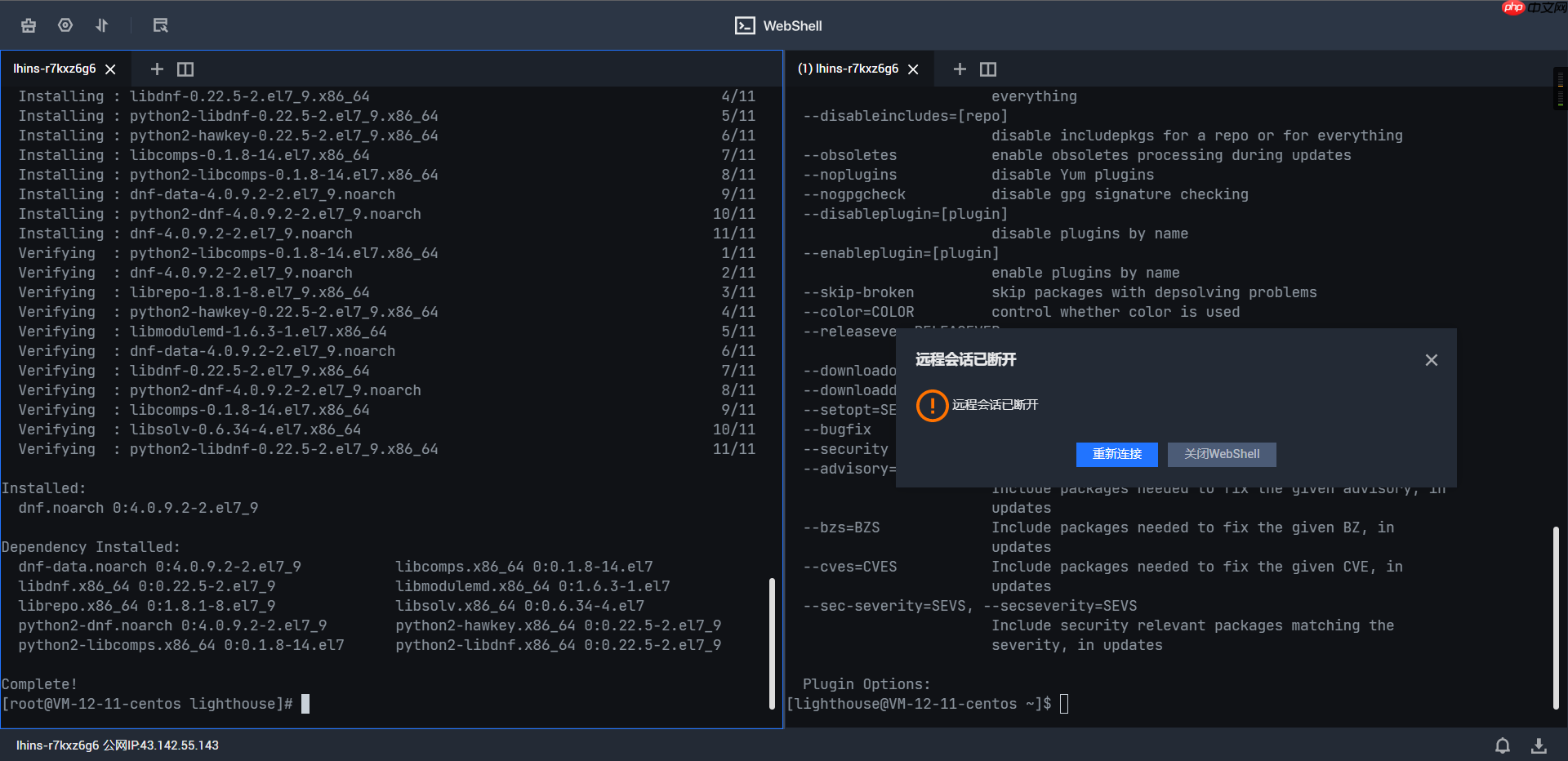Close the left lhins-r7kxz6g6 tab
Viewport: 1568px width, 761px height.
tap(111, 69)
